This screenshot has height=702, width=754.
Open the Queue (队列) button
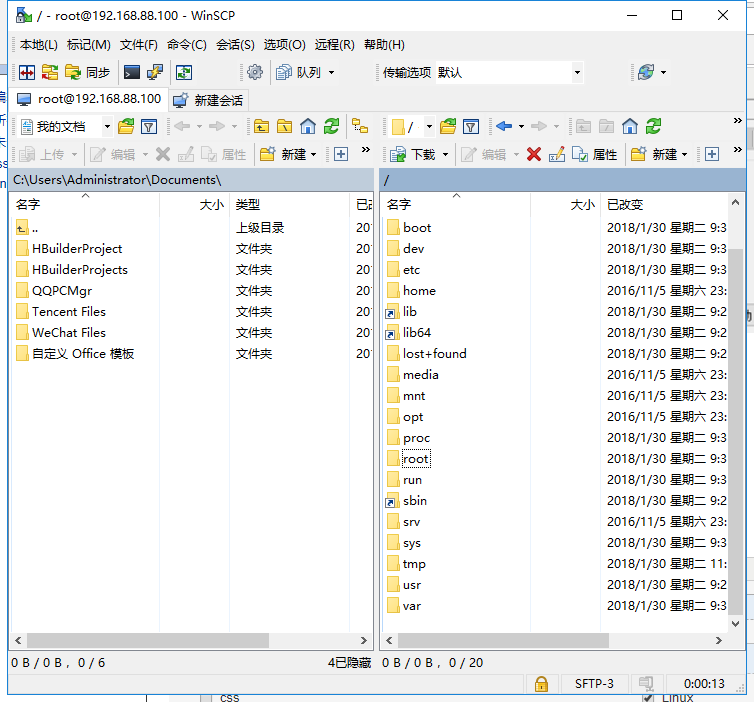299,73
